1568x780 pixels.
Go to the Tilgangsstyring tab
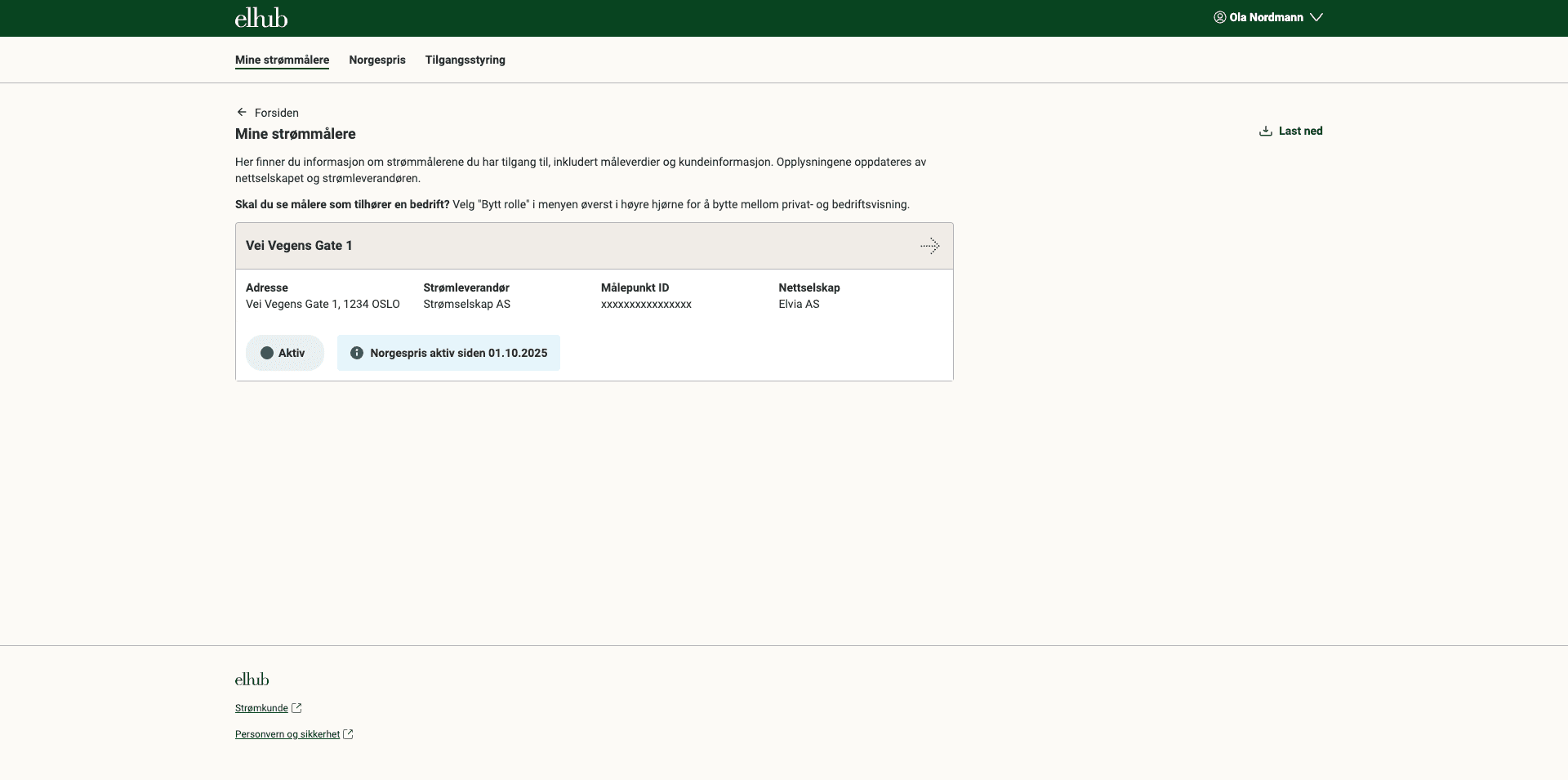pos(465,60)
